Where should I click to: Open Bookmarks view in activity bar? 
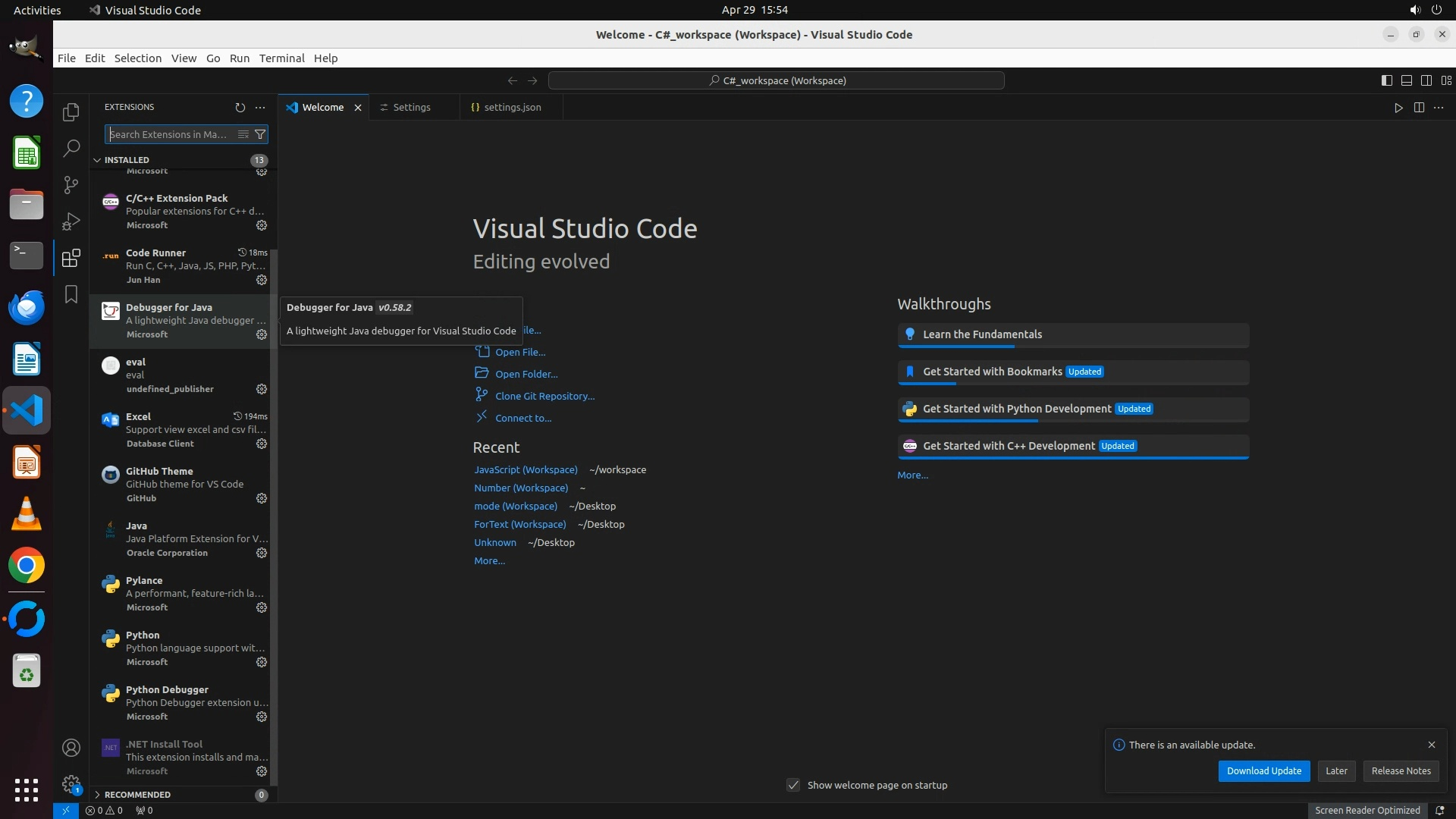pyautogui.click(x=71, y=294)
